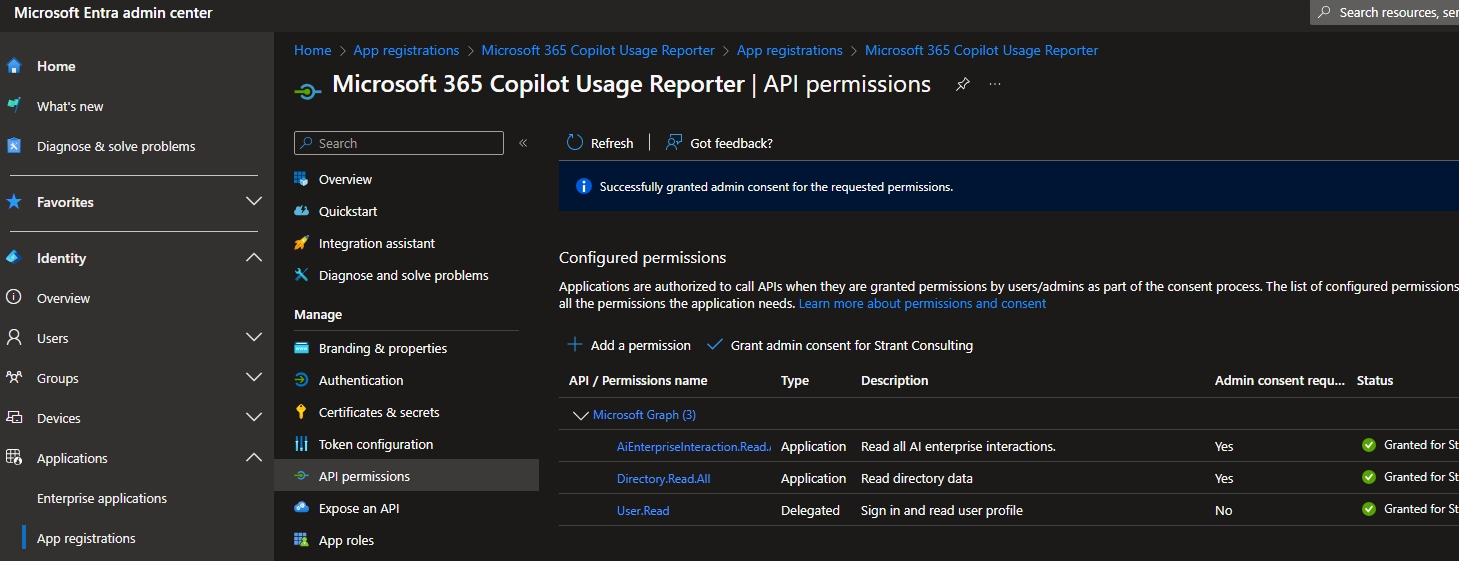Open Learn more about permissions and consent link
The image size is (1459, 561).
pyautogui.click(x=922, y=303)
